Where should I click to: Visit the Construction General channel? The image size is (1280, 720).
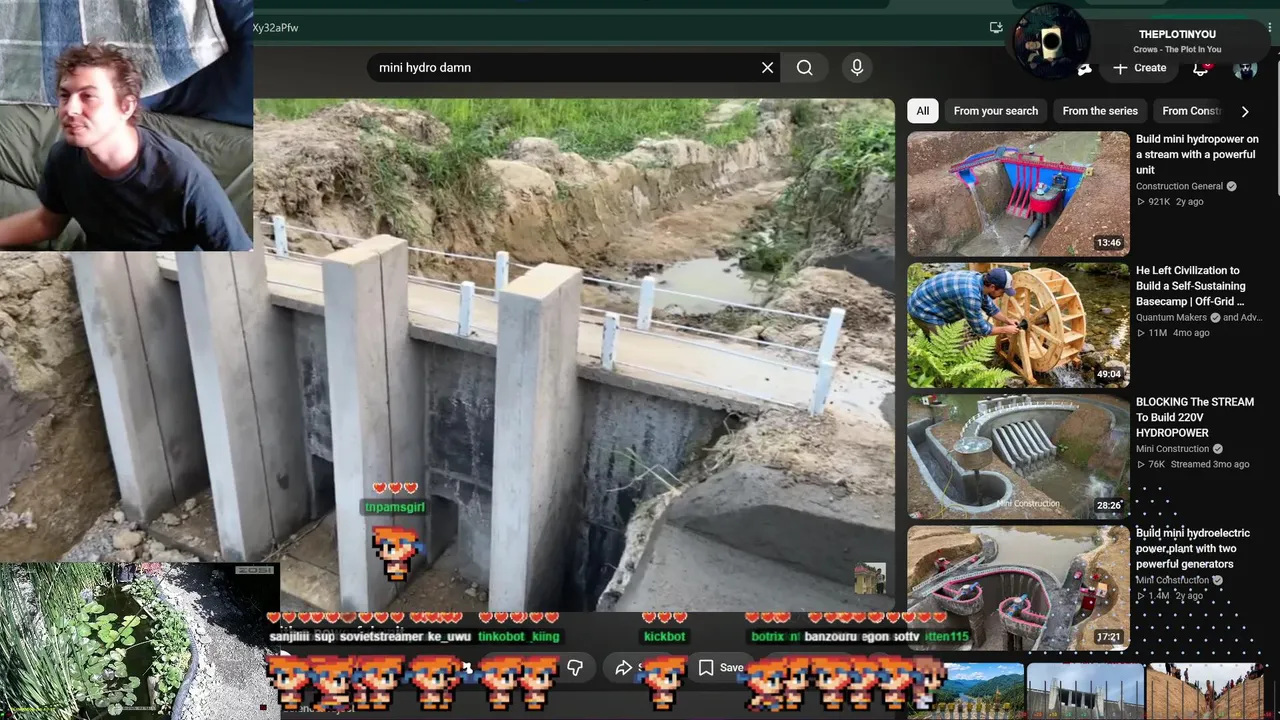point(1179,186)
